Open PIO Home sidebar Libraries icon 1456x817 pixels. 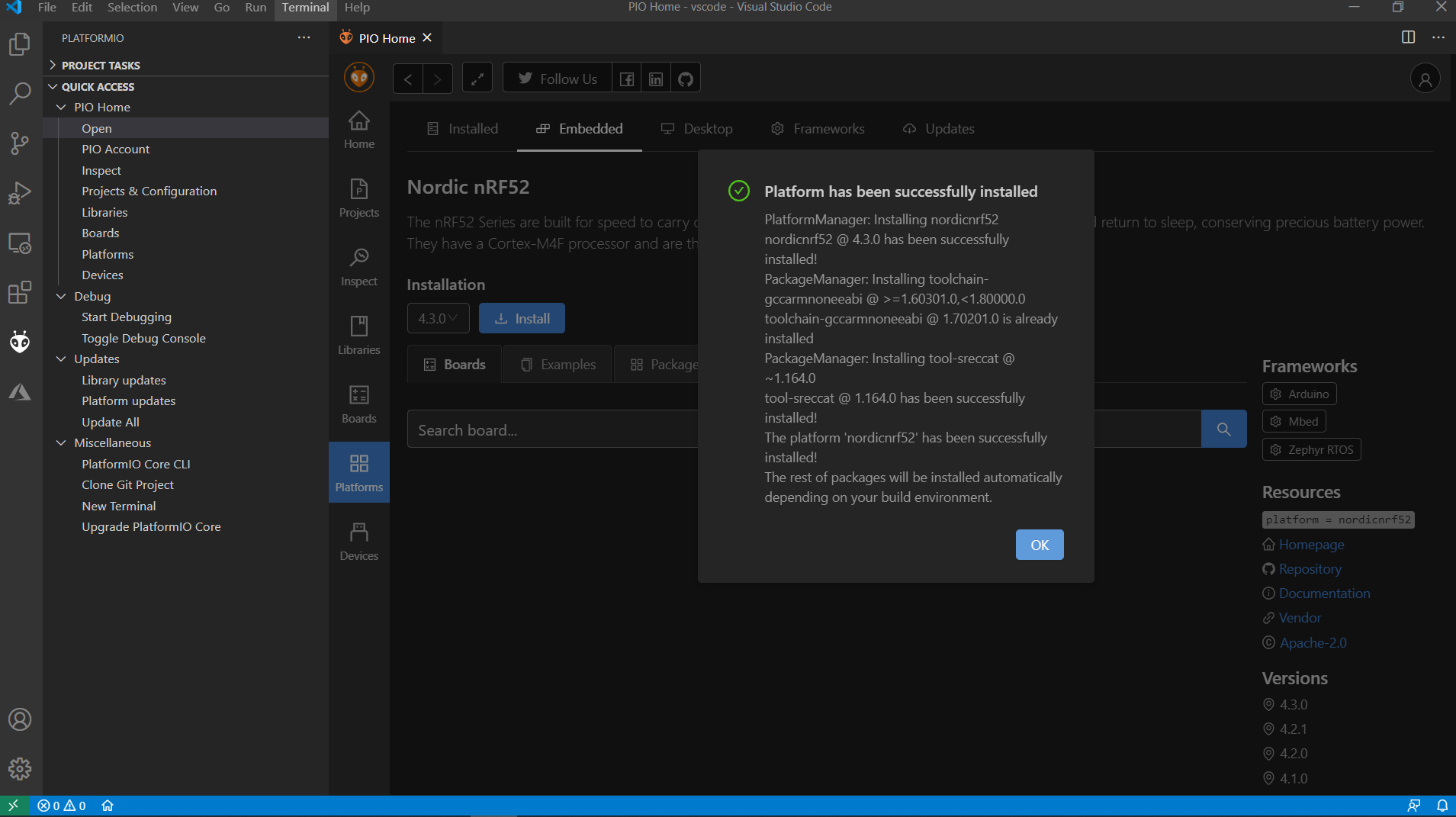[358, 335]
